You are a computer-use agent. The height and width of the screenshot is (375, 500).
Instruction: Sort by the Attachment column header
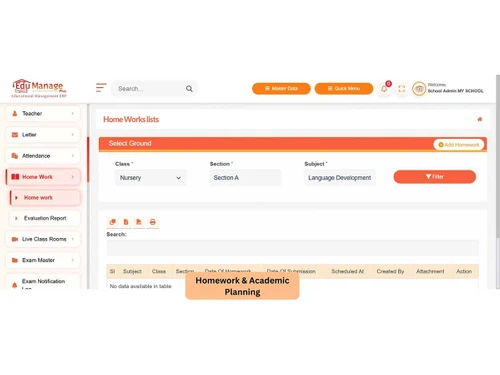(430, 271)
